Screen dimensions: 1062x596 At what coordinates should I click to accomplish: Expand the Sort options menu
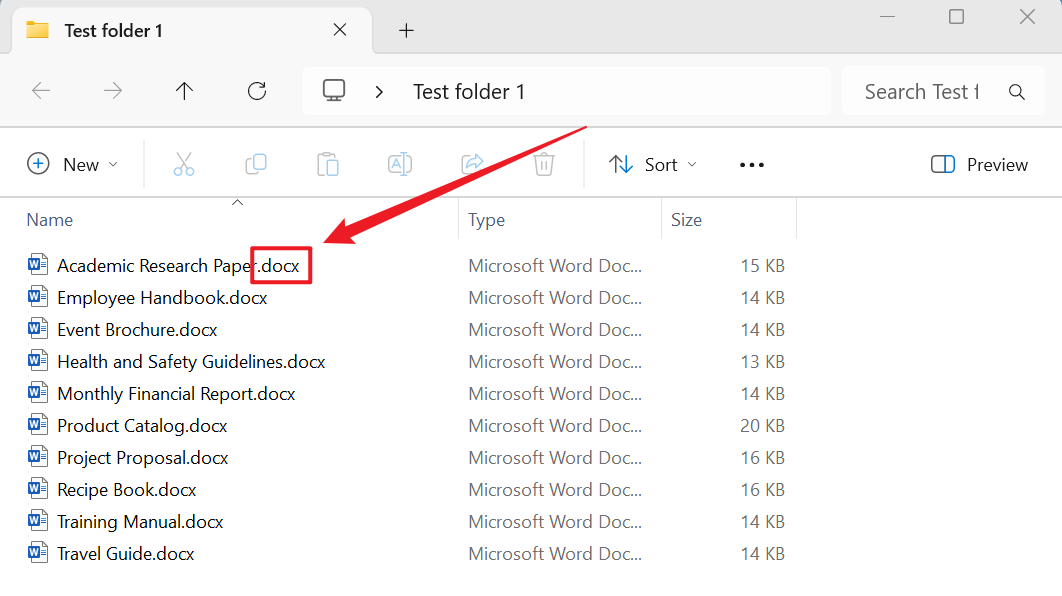(653, 165)
